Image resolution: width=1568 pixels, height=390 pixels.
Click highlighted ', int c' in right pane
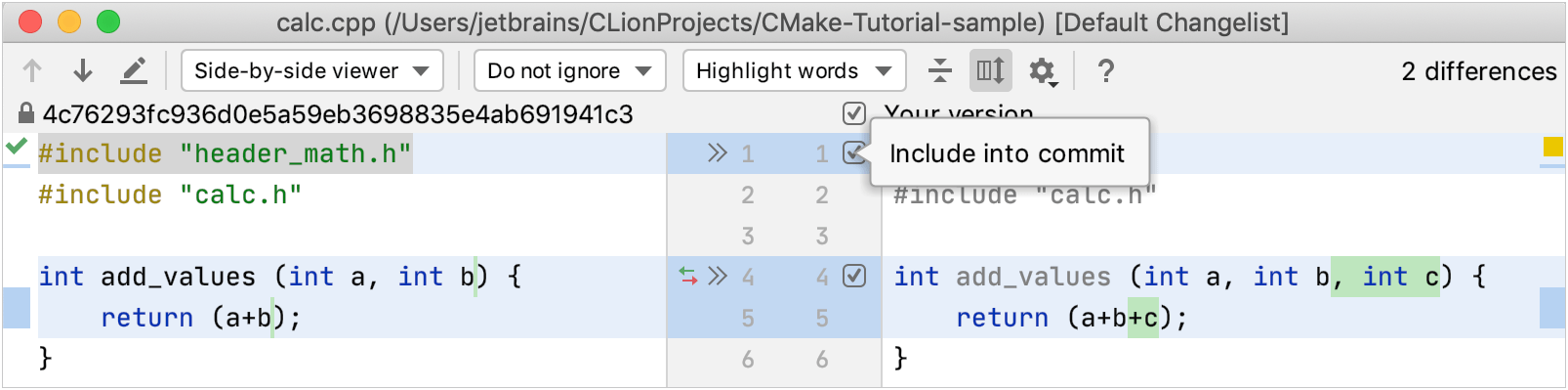click(x=1385, y=277)
